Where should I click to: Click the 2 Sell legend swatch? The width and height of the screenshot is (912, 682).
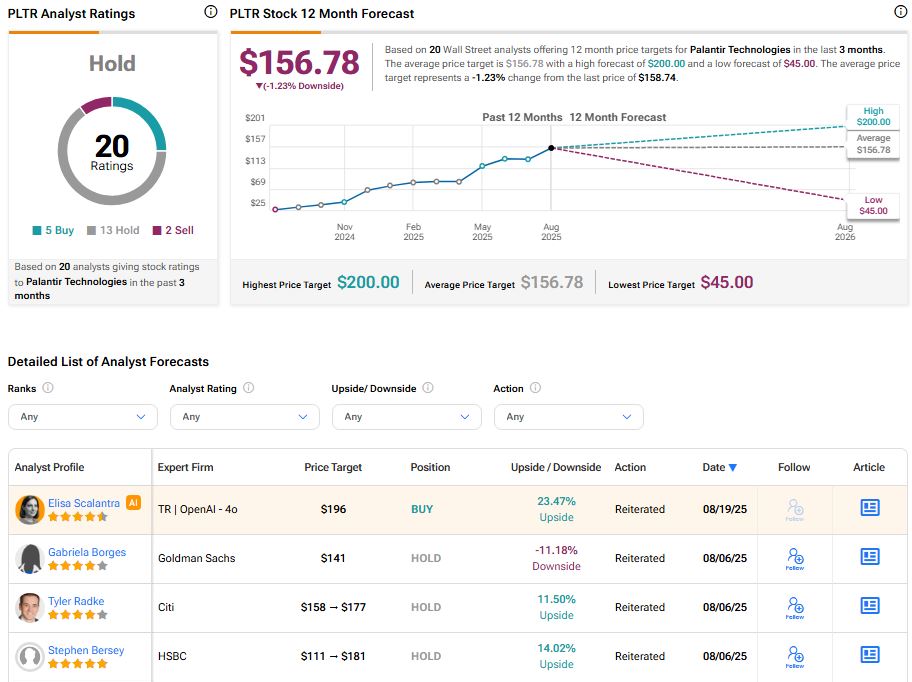click(x=156, y=230)
